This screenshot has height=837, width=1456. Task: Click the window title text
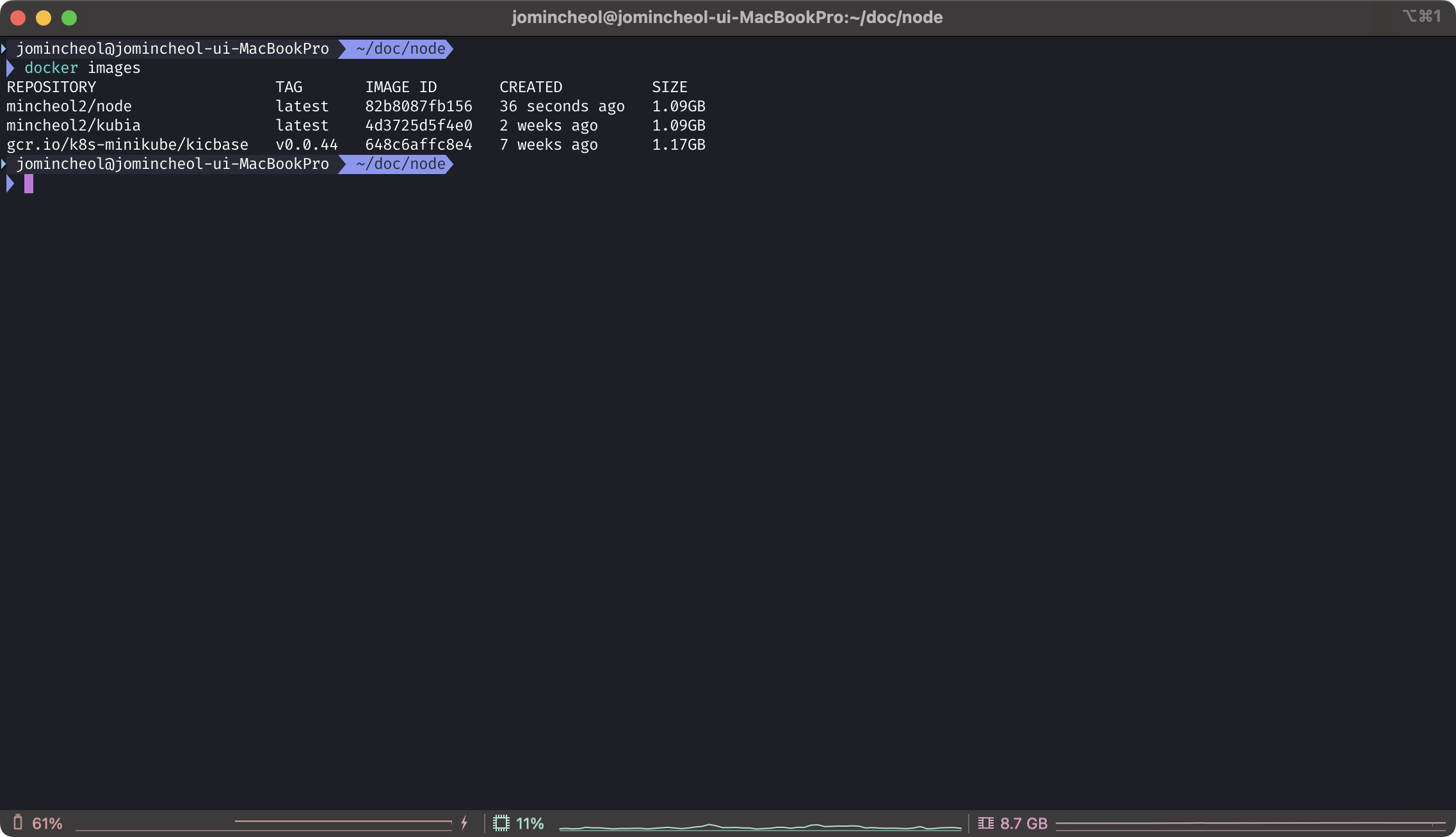727,17
